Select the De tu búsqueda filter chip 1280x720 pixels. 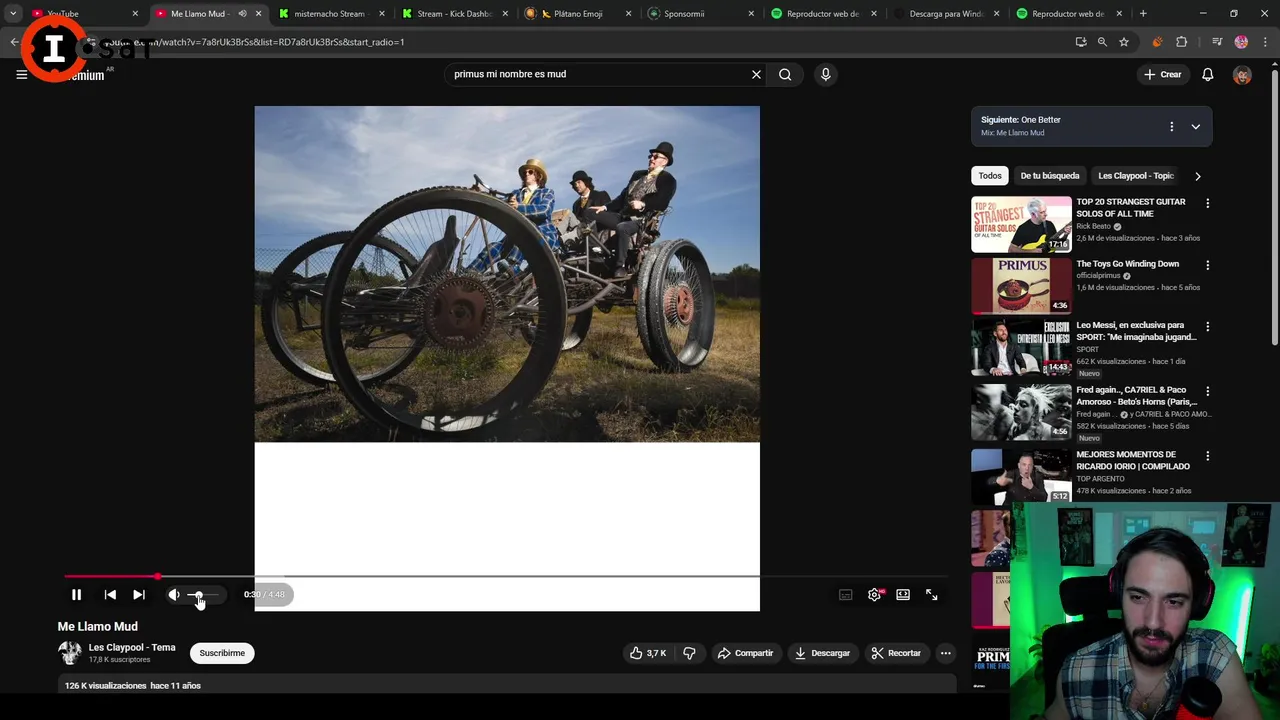point(1050,176)
